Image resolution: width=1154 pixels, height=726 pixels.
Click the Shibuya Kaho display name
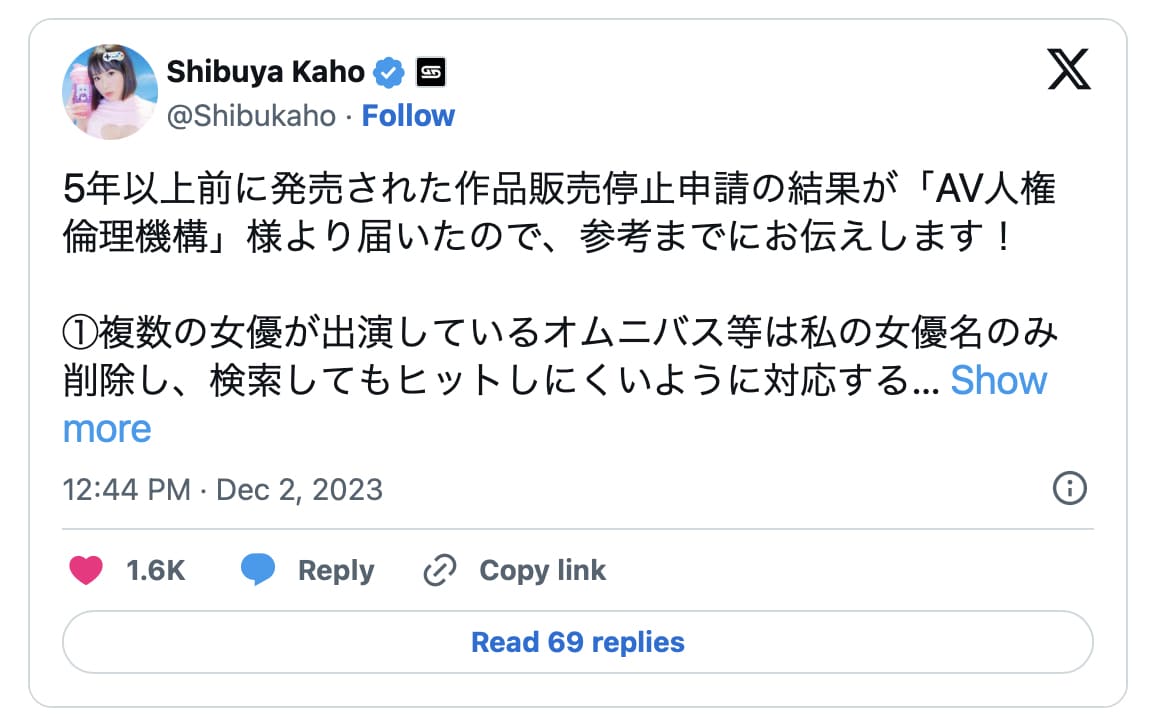[x=265, y=72]
